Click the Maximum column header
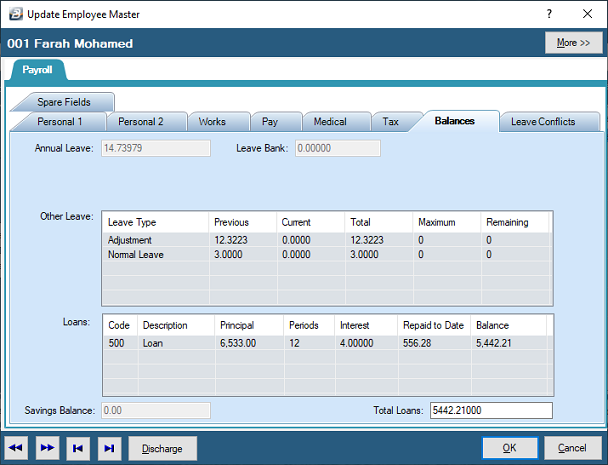The height and width of the screenshot is (465, 608). click(x=447, y=222)
